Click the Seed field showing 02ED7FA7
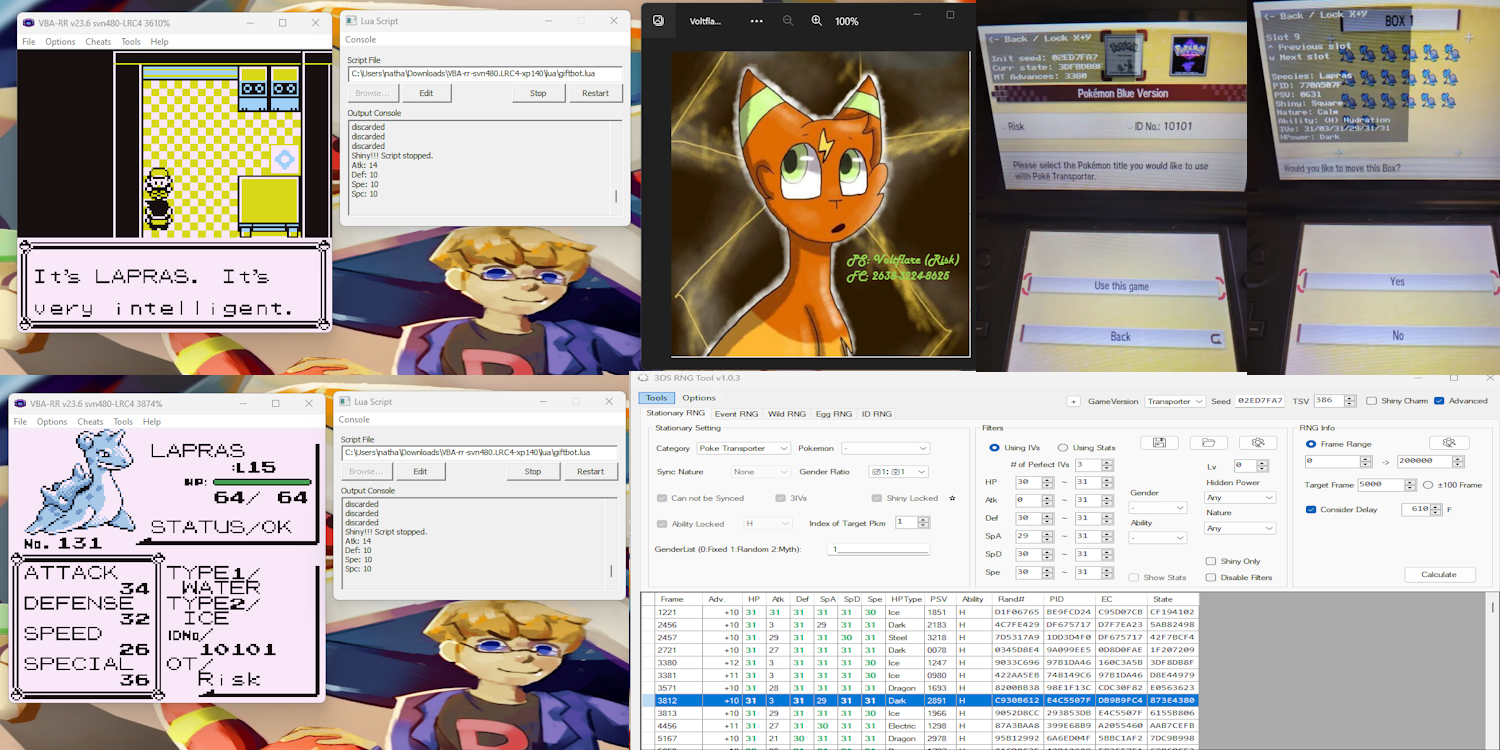This screenshot has height=750, width=1500. point(1260,401)
